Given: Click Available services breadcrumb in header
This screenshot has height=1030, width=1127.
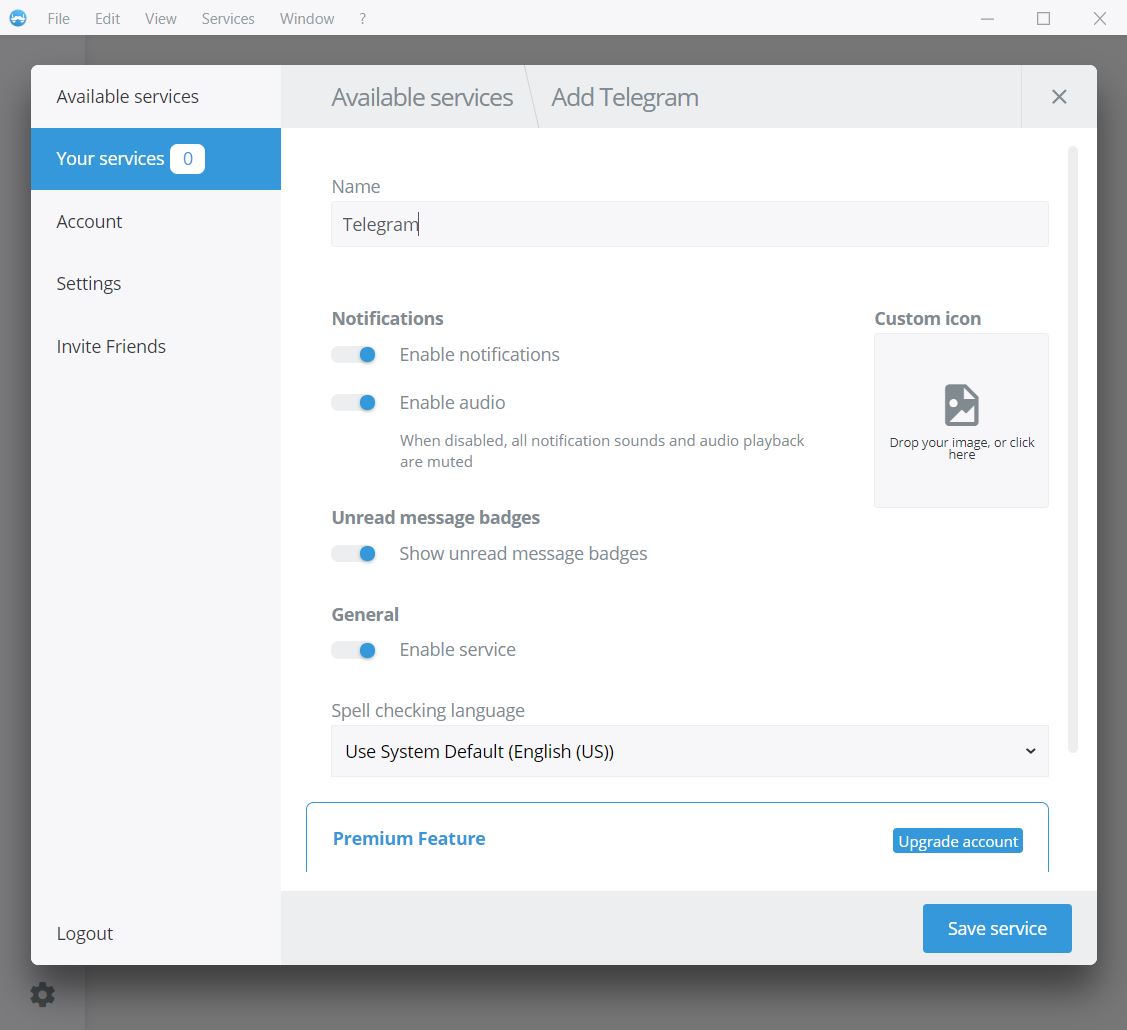Looking at the screenshot, I should click(x=422, y=97).
